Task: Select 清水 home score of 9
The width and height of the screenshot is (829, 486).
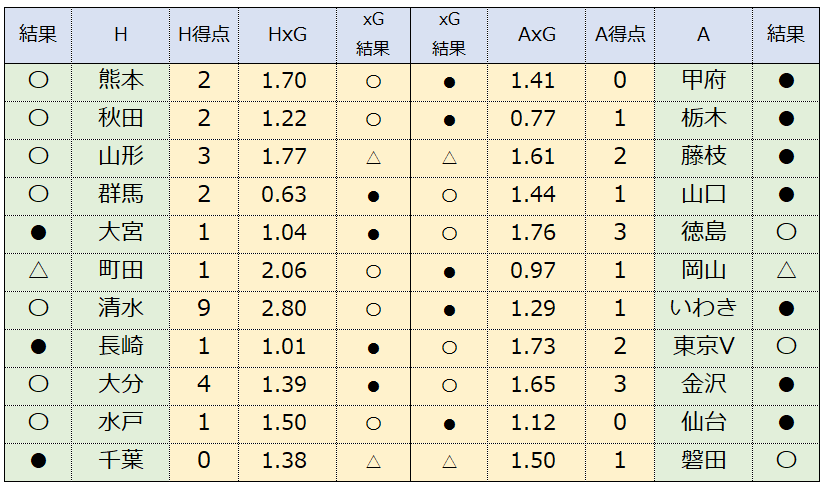Action: coord(204,308)
